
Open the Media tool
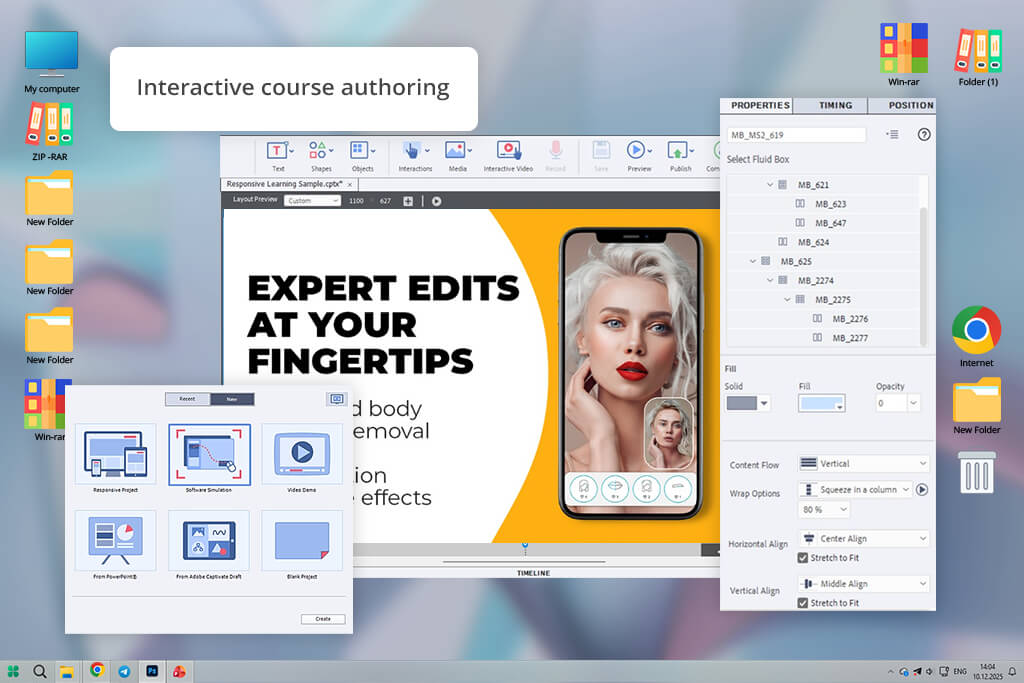click(458, 156)
